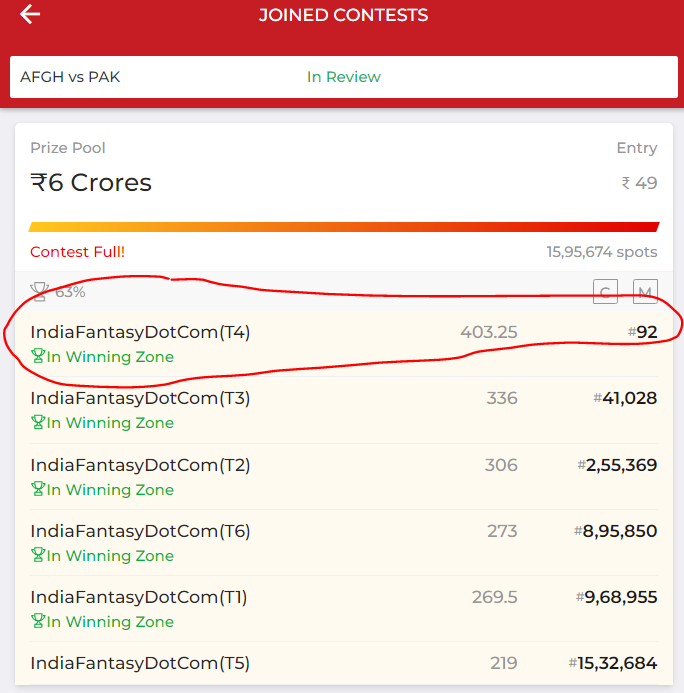684x693 pixels.
Task: Click trophy icon in the T4 row
Action: tap(38, 356)
